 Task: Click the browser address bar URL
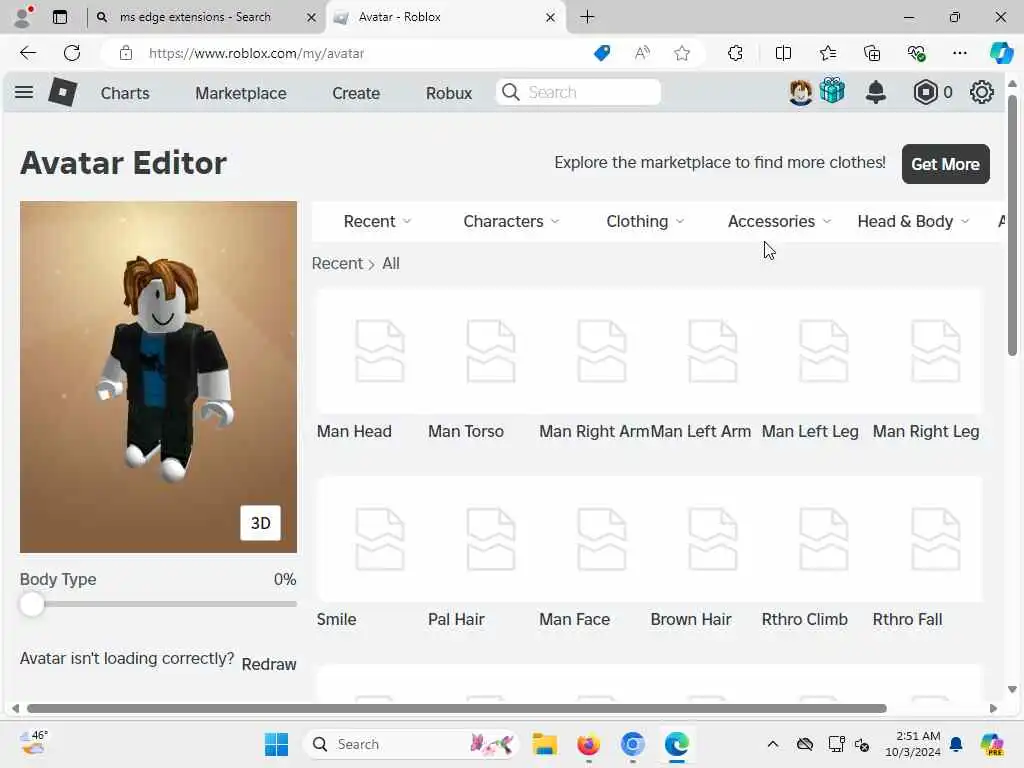pyautogui.click(x=256, y=53)
